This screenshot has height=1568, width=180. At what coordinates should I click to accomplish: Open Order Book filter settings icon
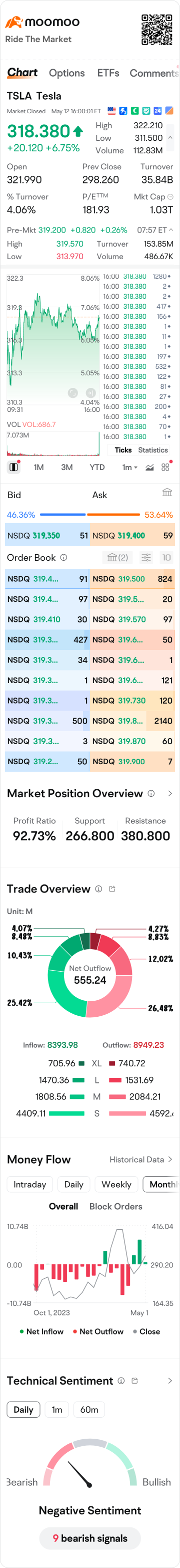[x=146, y=558]
